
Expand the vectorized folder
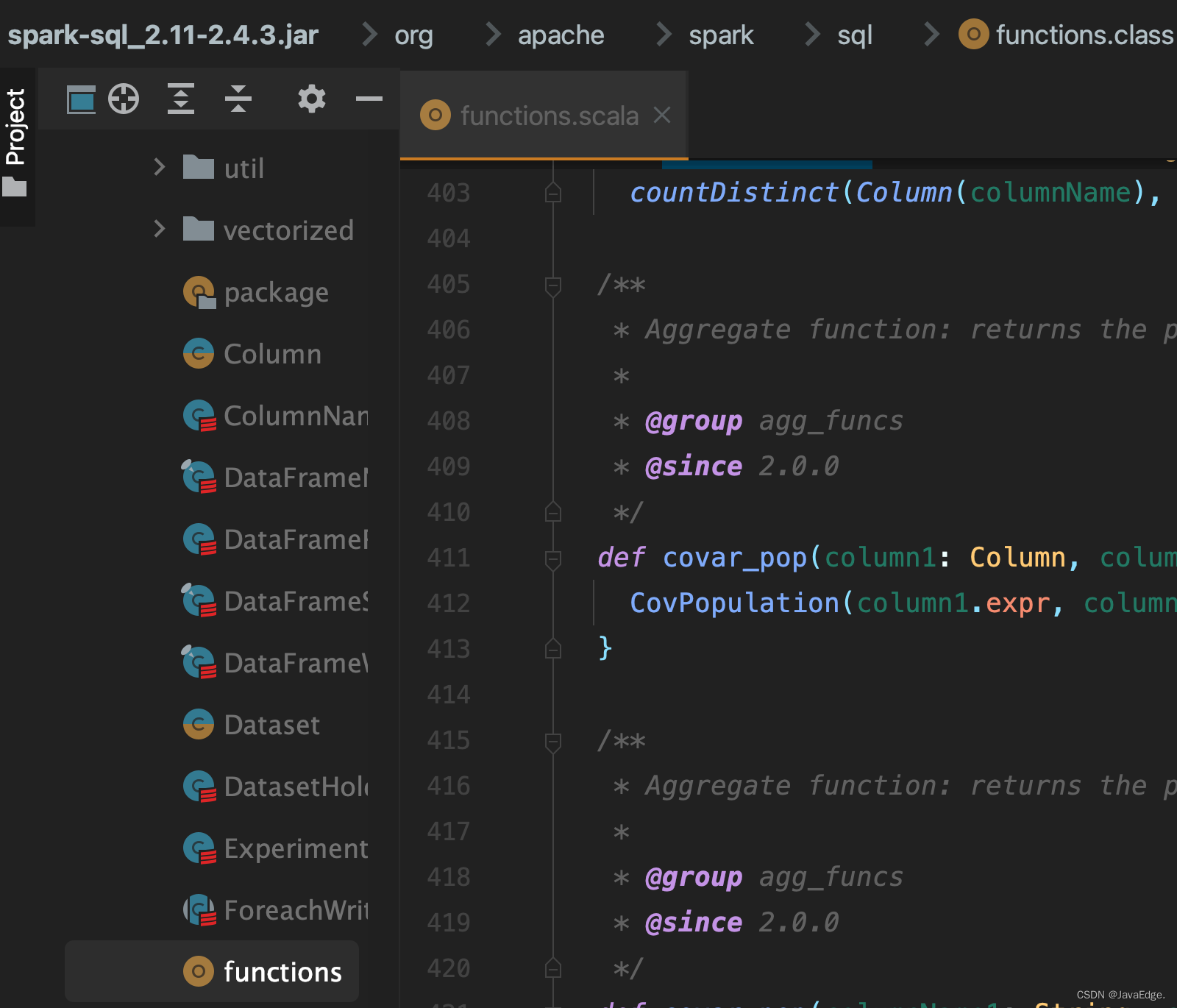click(x=160, y=230)
